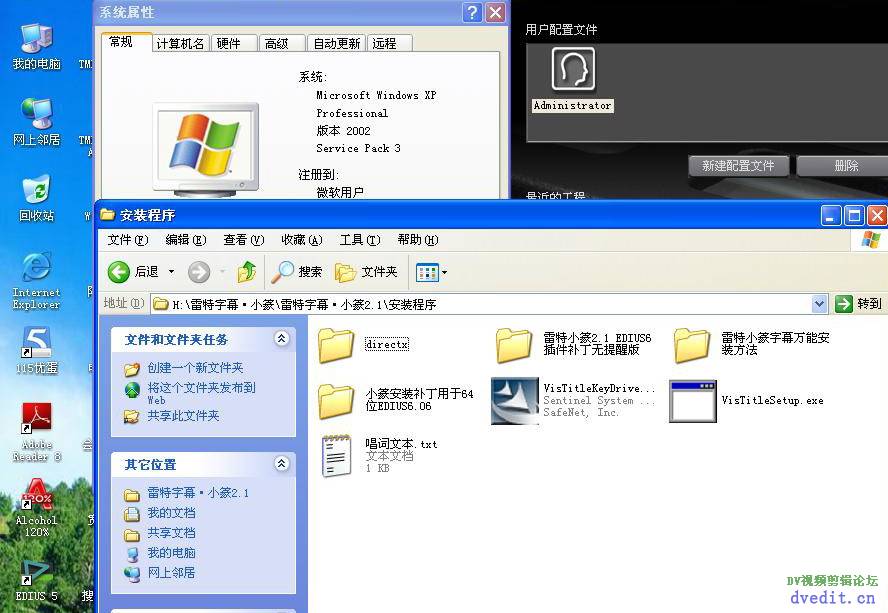The image size is (888, 613).
Task: Select VisTitleSetup.exe installer icon
Action: pos(692,401)
